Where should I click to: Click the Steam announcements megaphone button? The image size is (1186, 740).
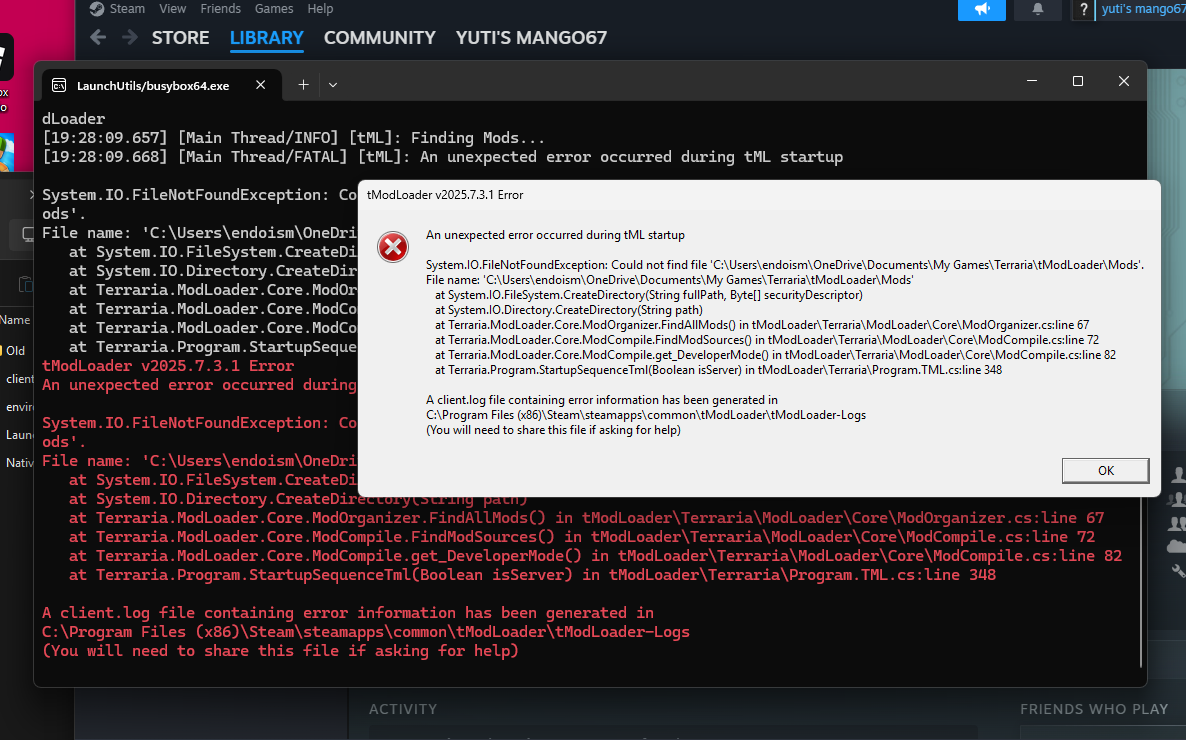(x=981, y=10)
